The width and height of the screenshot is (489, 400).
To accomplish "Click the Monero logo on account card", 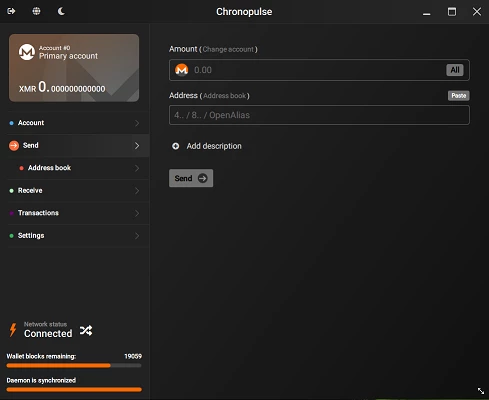I will tap(27, 52).
